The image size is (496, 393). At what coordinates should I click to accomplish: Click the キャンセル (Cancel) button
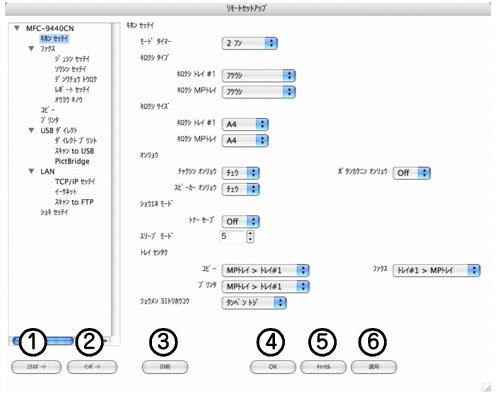pyautogui.click(x=323, y=367)
